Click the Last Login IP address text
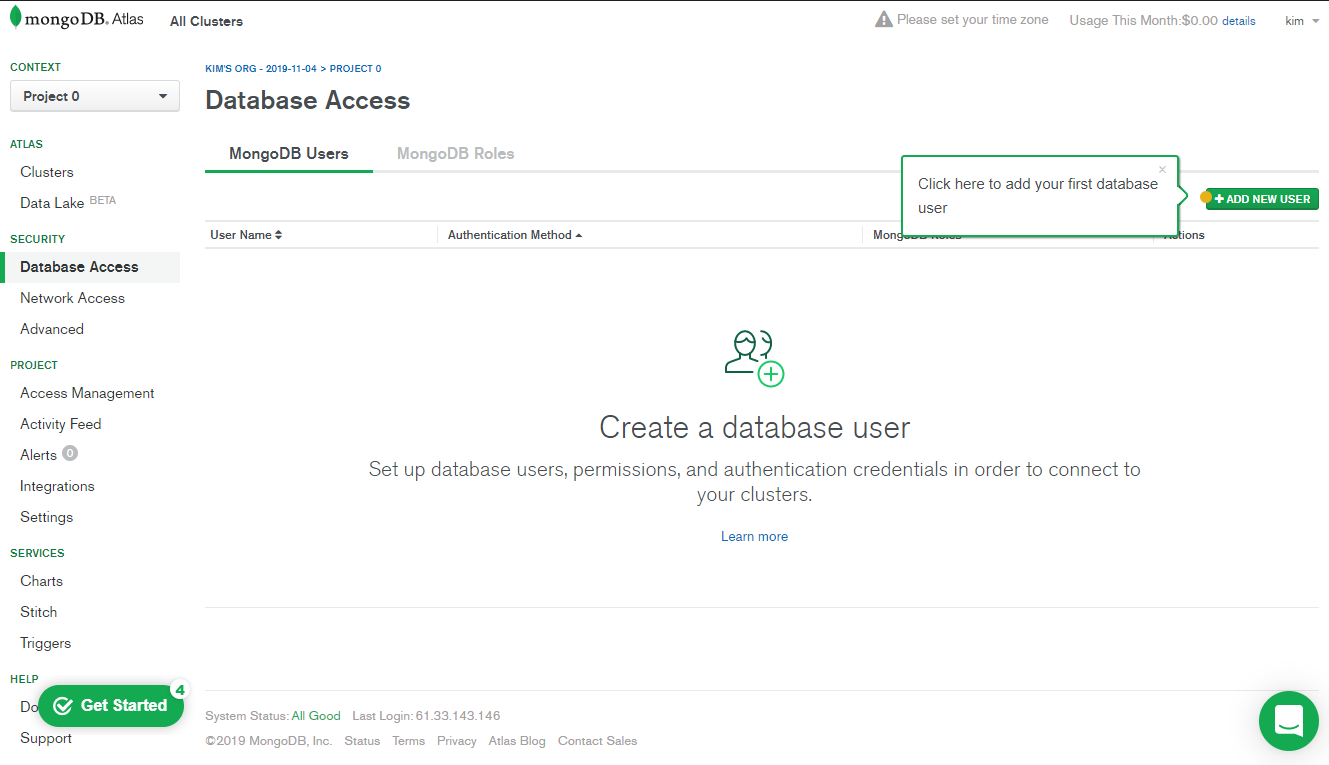 [x=457, y=716]
